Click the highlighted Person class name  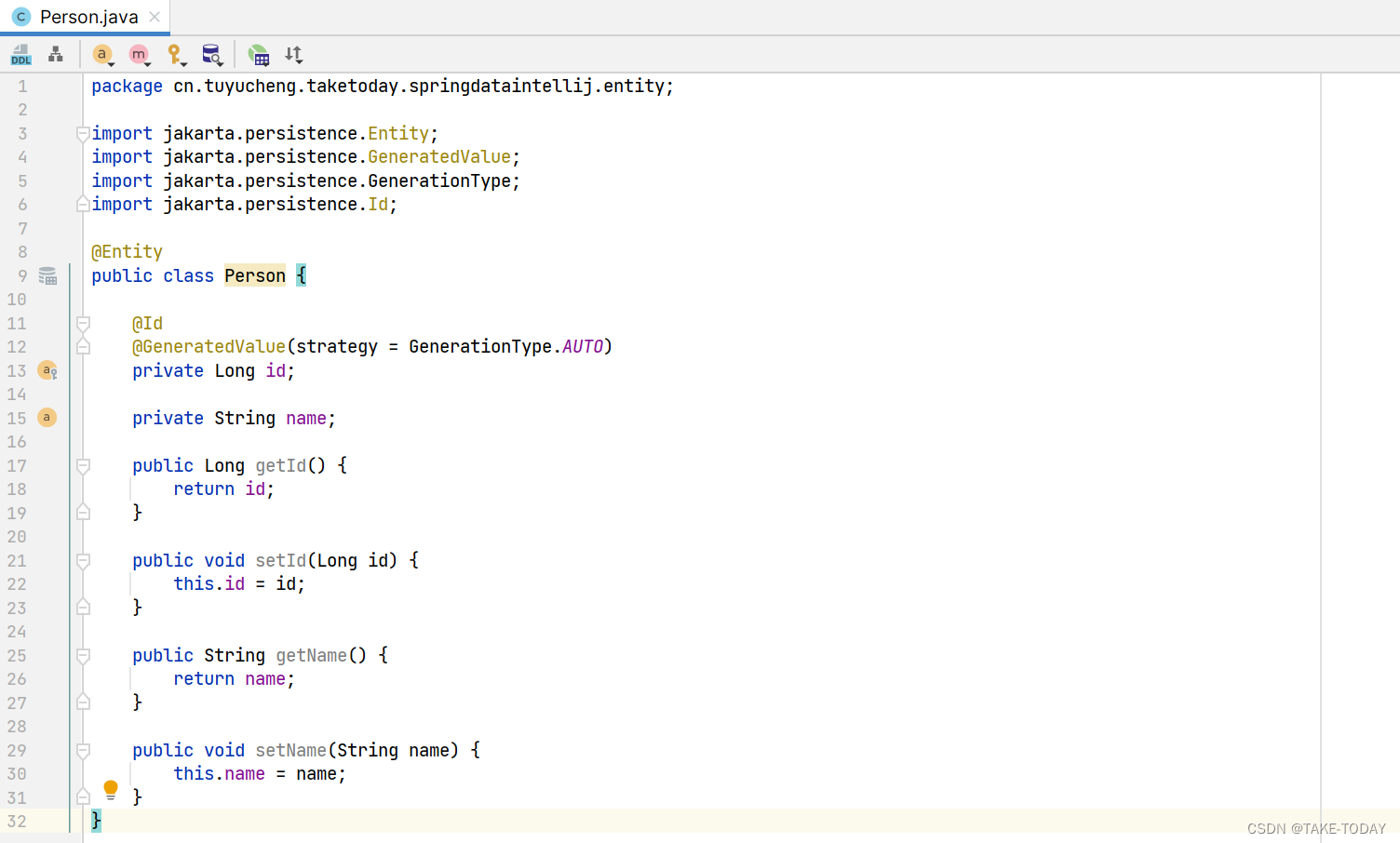pyautogui.click(x=255, y=275)
